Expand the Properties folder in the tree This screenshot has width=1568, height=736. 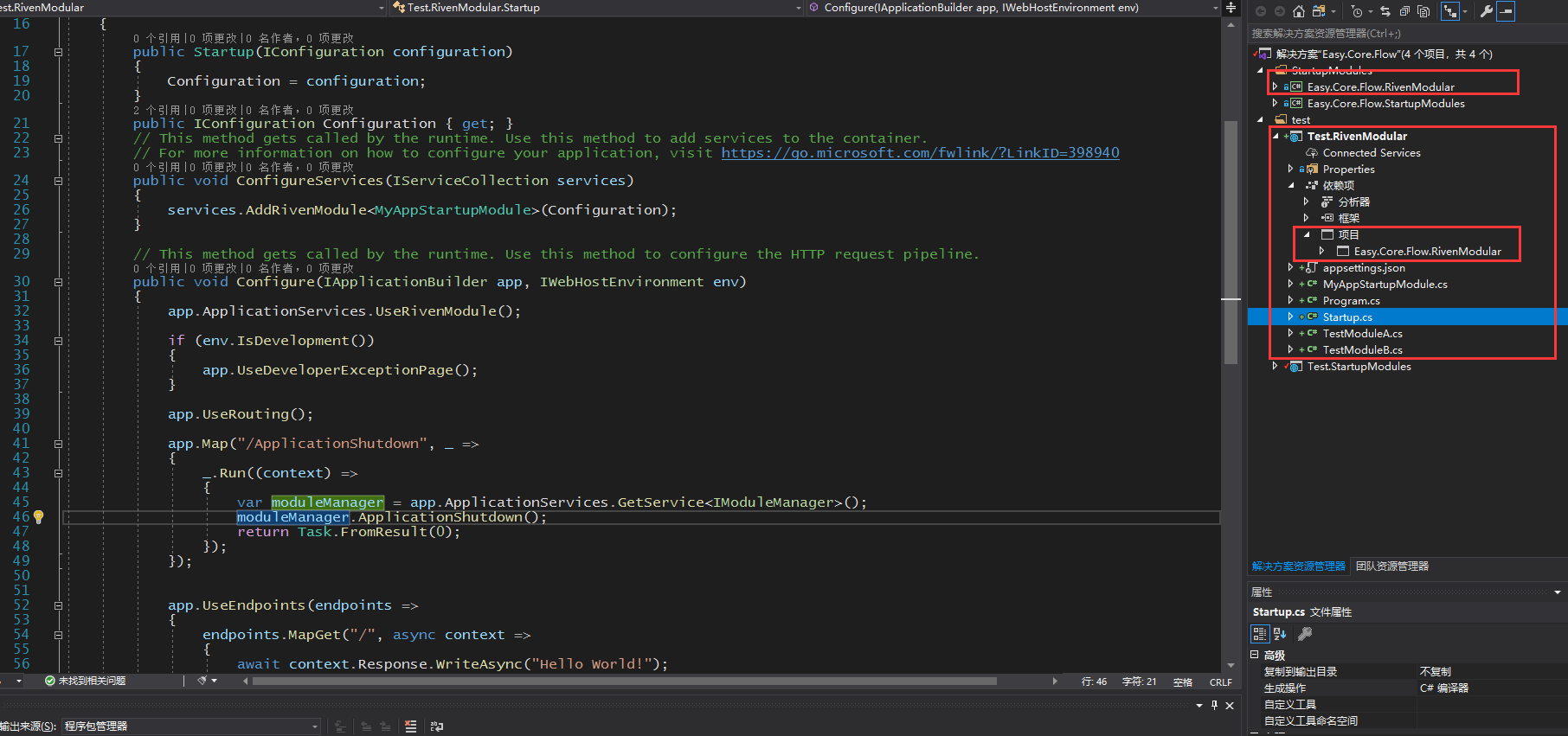[1291, 170]
